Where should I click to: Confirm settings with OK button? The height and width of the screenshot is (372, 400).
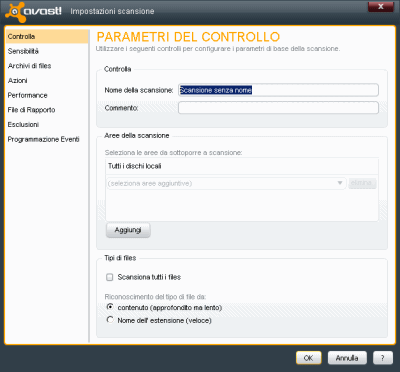[x=309, y=358]
